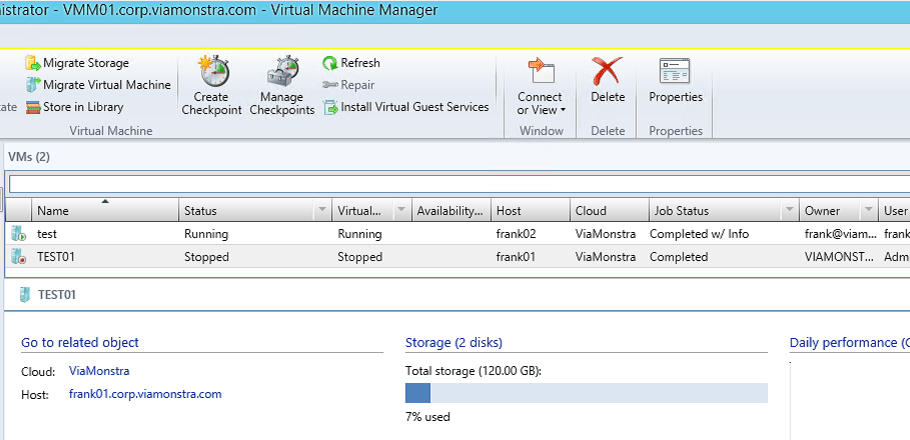Open the Job Status column filter dropdown
Screen dimensions: 910x440
pos(790,211)
